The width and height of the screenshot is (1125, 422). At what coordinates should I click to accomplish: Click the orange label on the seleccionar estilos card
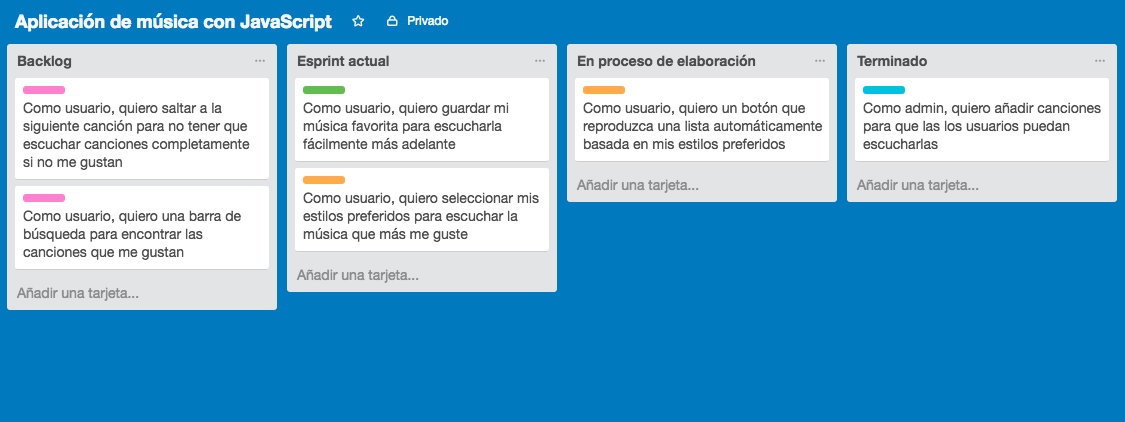[324, 180]
